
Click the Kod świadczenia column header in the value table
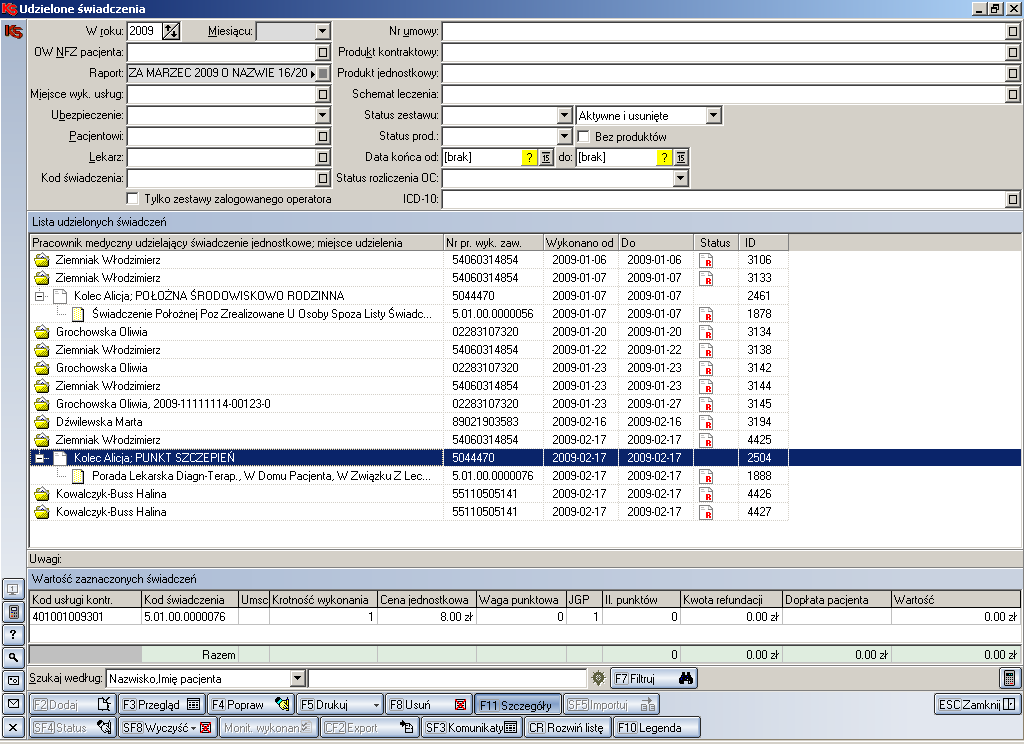(x=189, y=600)
